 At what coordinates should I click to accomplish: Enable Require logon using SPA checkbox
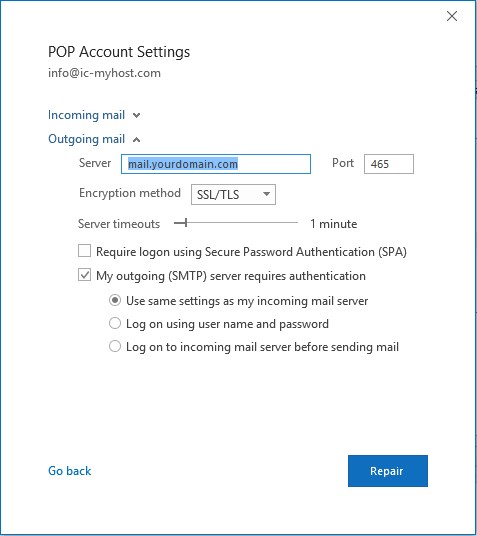[x=84, y=251]
